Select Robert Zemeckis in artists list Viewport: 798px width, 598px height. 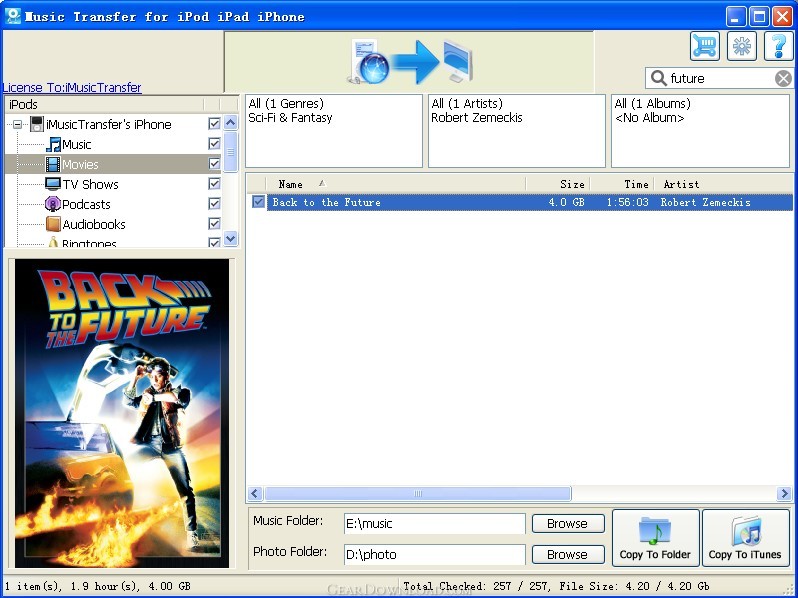pos(476,118)
